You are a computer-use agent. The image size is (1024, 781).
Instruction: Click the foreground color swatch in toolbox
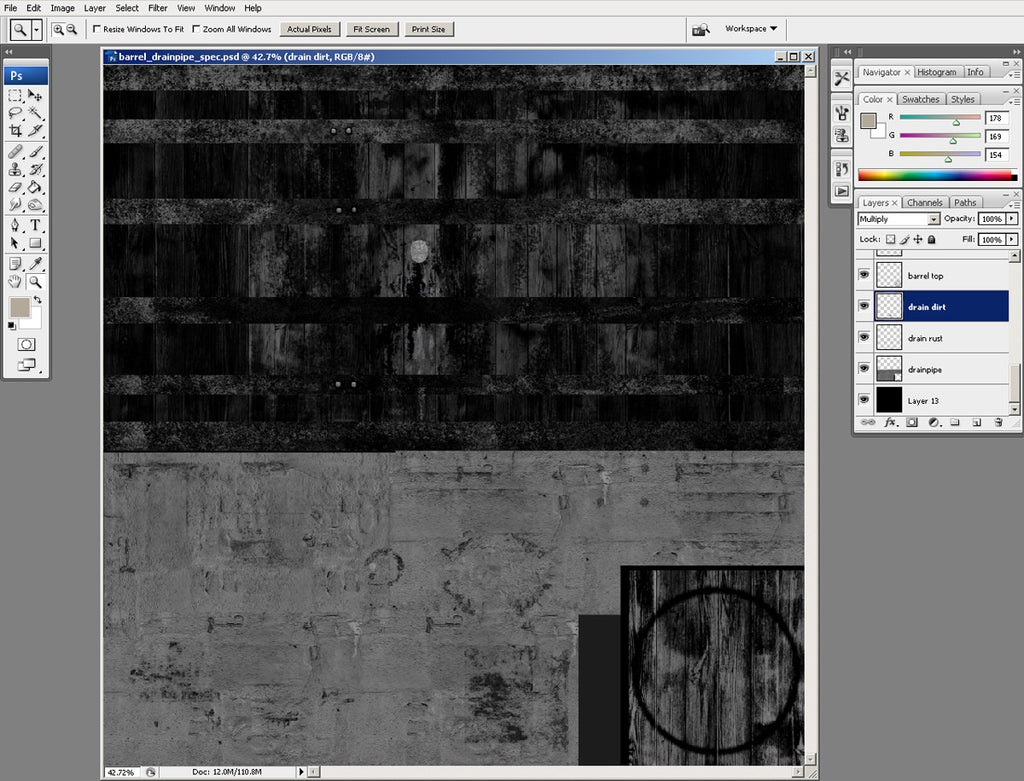coord(19,307)
